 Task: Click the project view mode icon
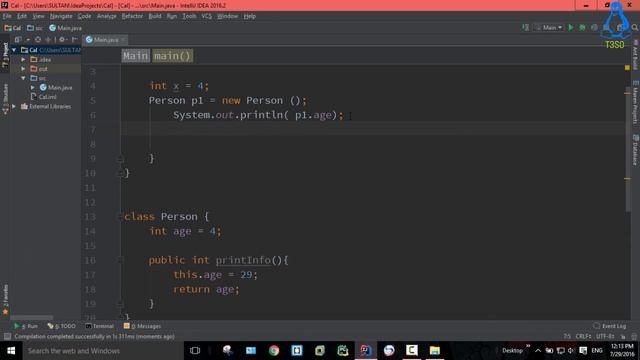click(x=18, y=40)
